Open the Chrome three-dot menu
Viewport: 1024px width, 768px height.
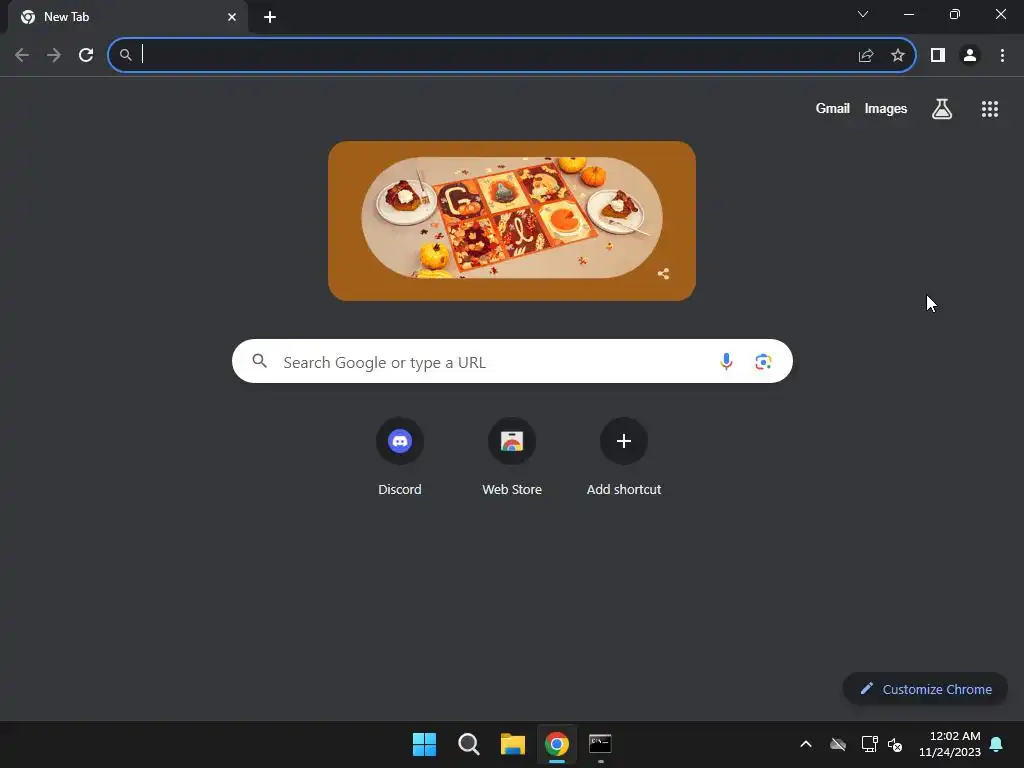[x=1002, y=56]
